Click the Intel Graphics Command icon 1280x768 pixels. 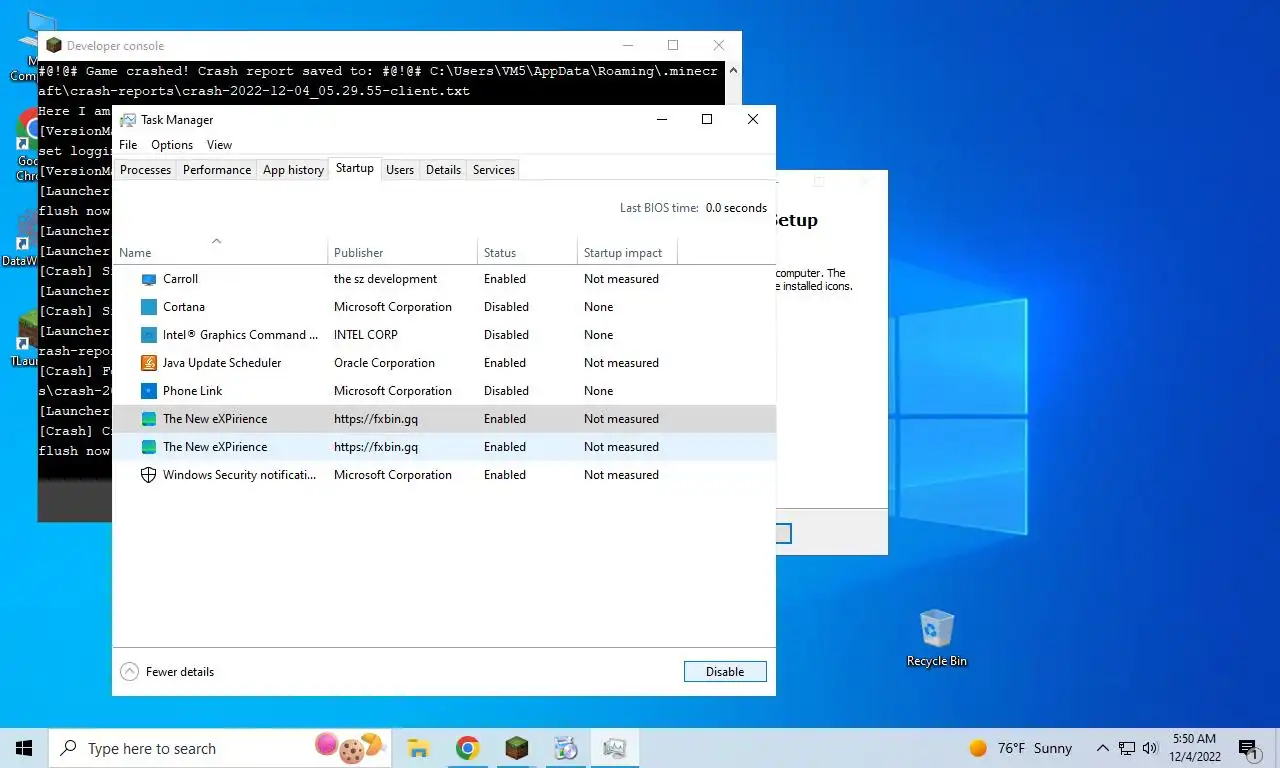pos(149,335)
